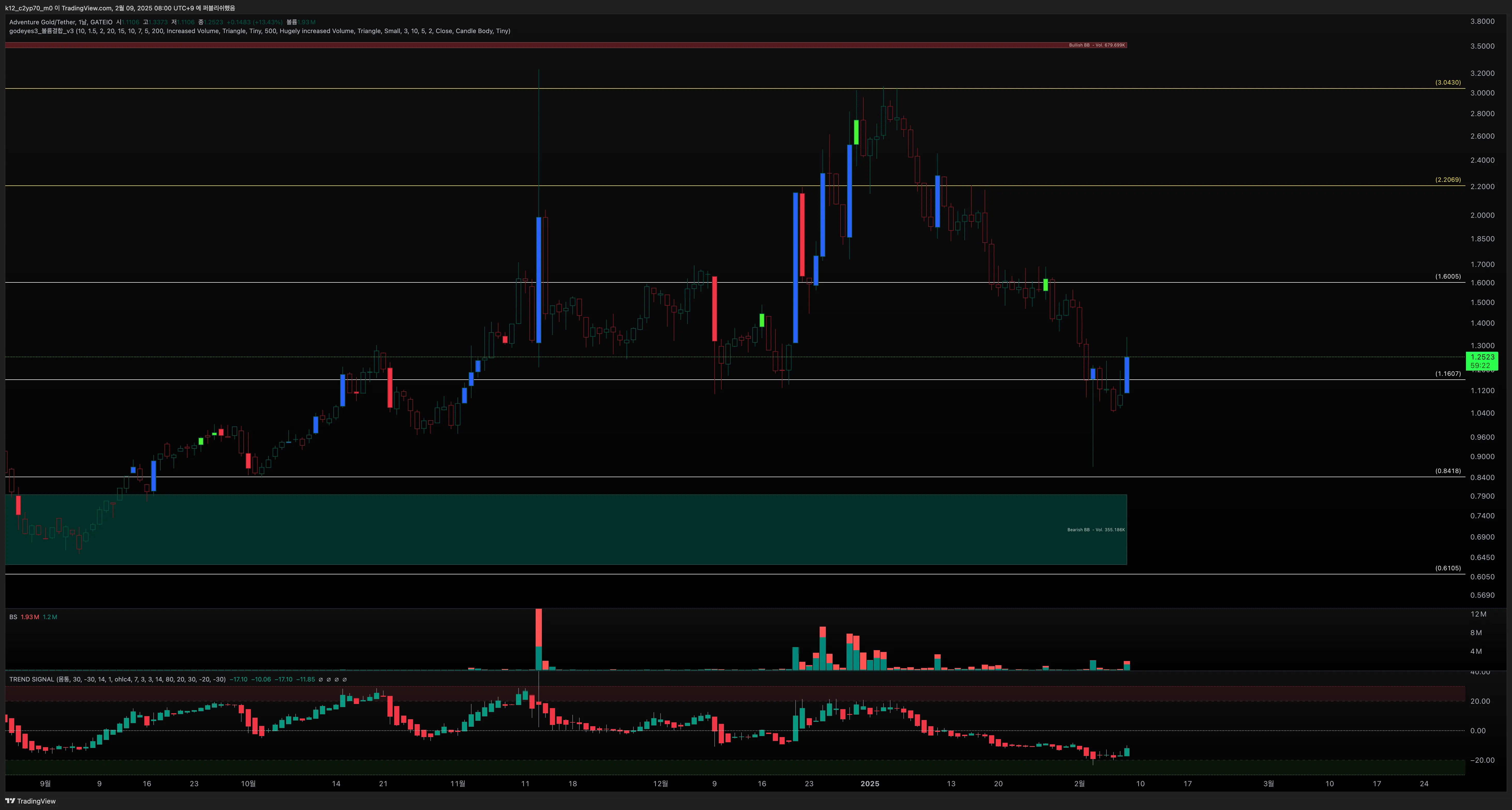The height and width of the screenshot is (810, 1512).
Task: Select the (1.6005) level label
Action: pyautogui.click(x=1448, y=276)
